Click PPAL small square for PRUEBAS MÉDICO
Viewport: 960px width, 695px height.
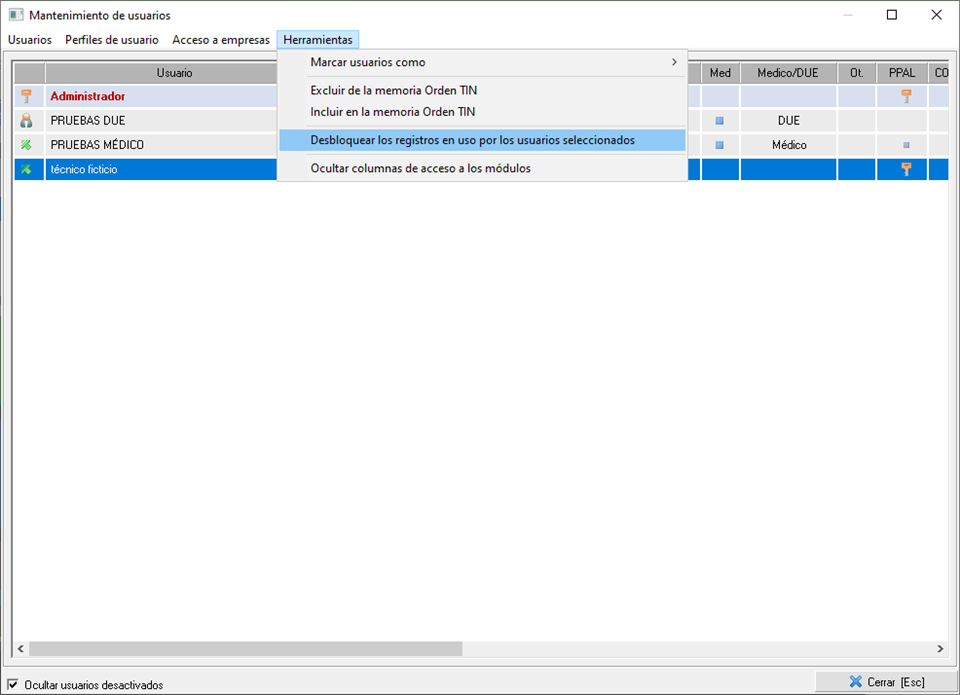point(907,145)
